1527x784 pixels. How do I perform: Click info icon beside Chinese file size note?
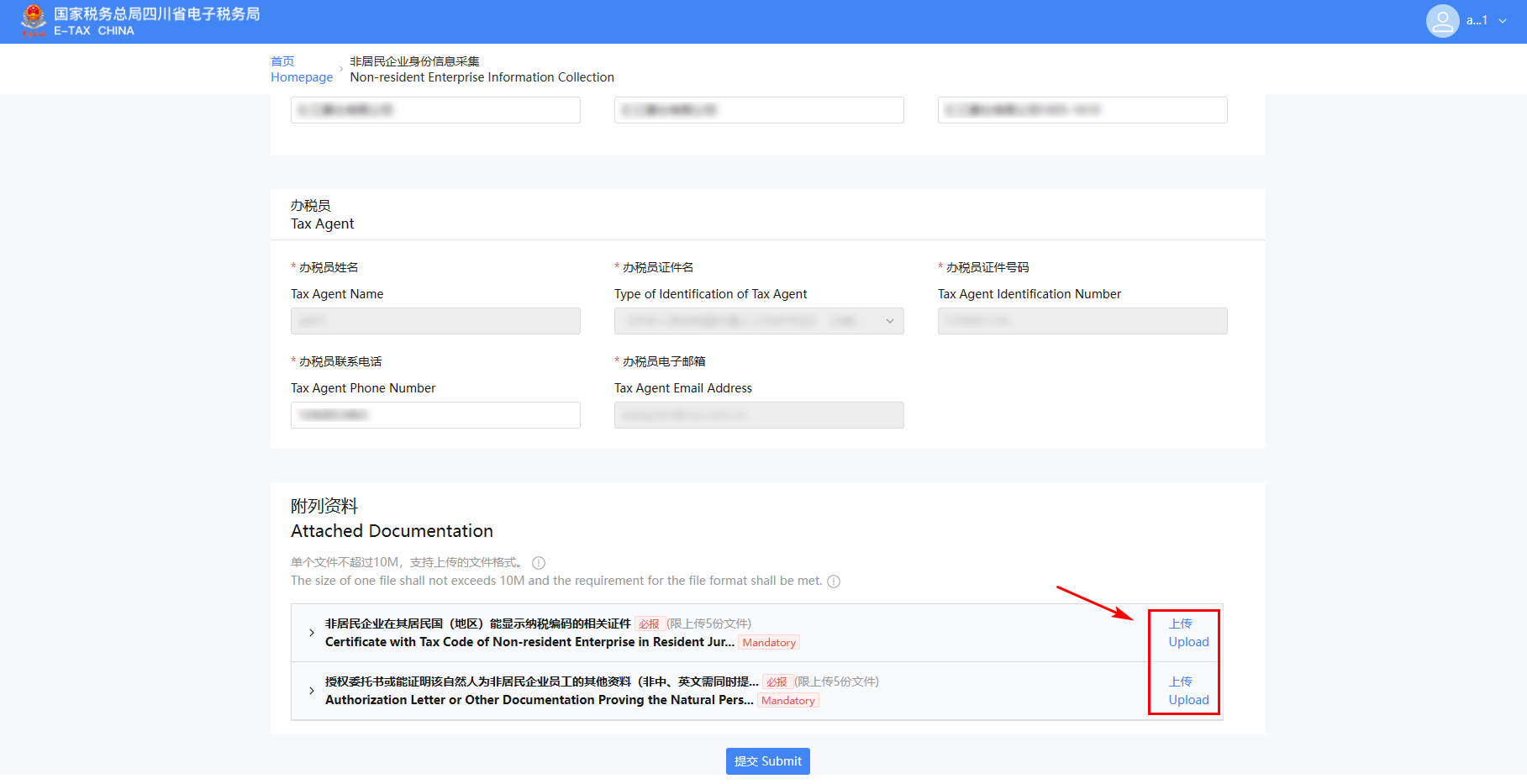click(539, 563)
